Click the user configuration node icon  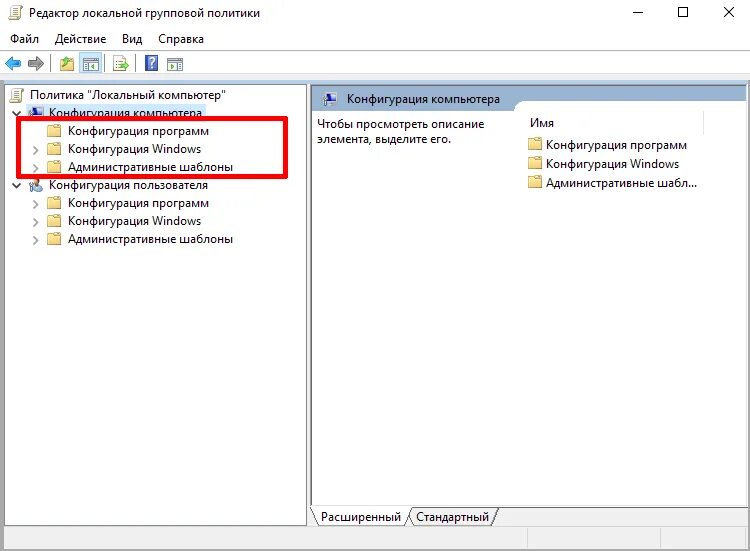click(36, 186)
